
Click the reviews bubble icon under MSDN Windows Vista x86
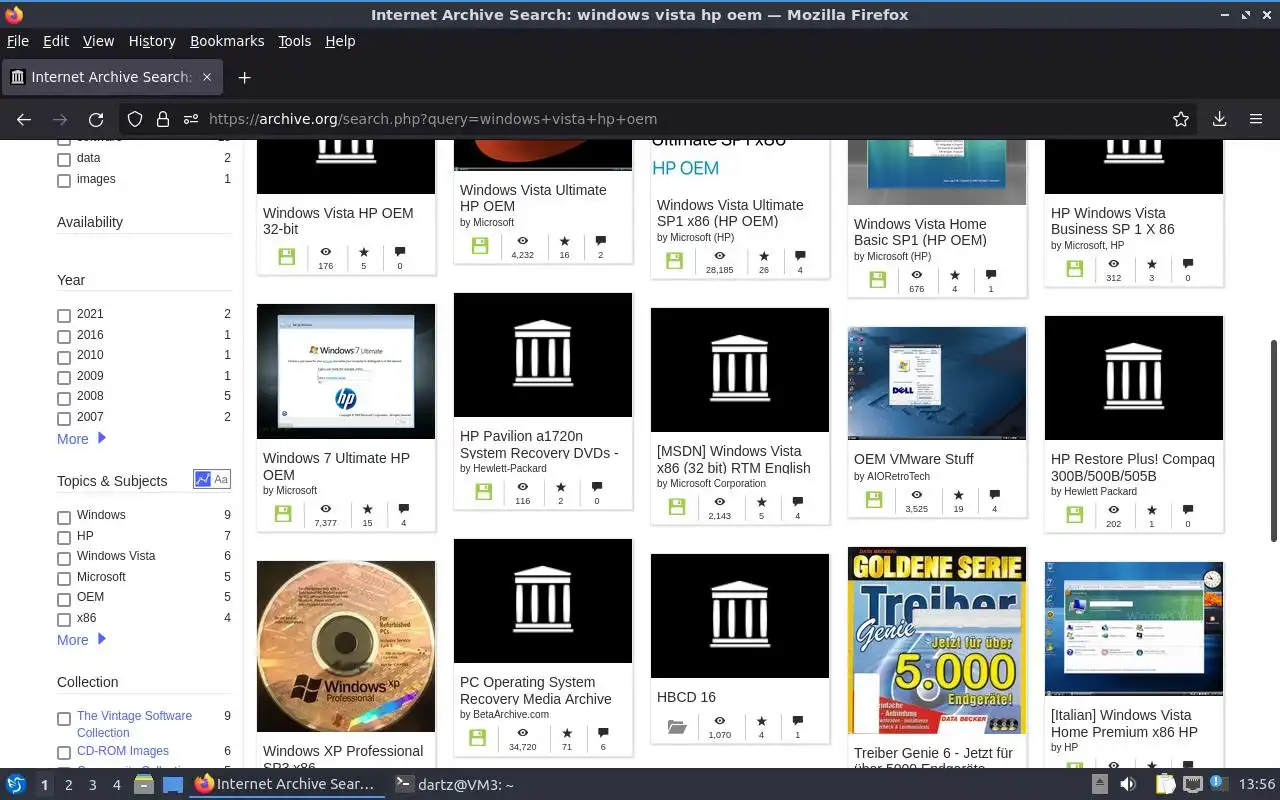click(x=797, y=502)
